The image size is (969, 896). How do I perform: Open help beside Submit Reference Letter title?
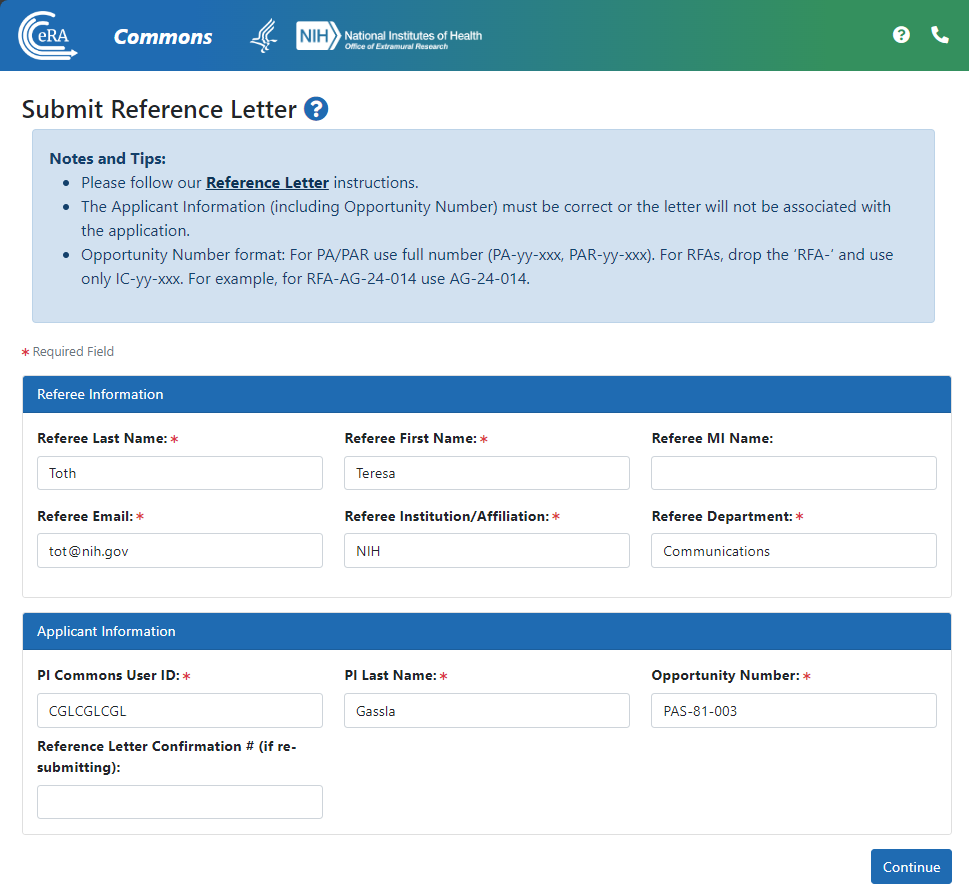pos(315,108)
